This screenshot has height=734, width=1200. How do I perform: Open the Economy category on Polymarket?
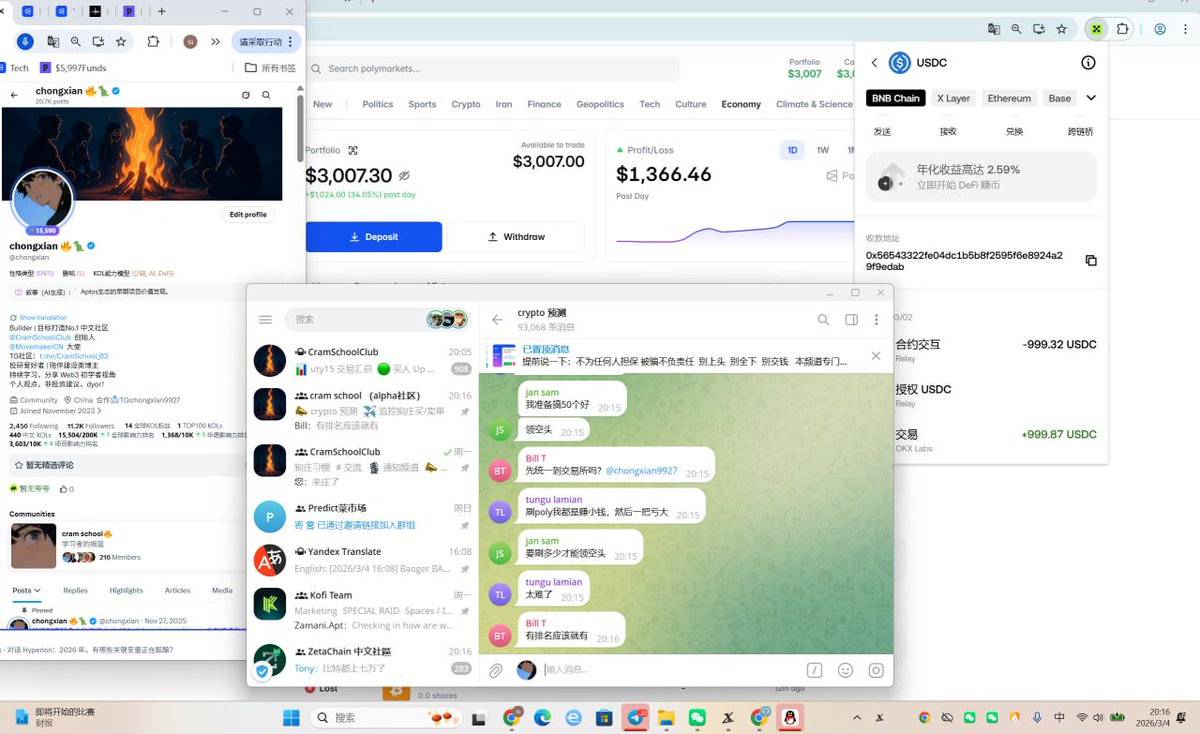[741, 104]
